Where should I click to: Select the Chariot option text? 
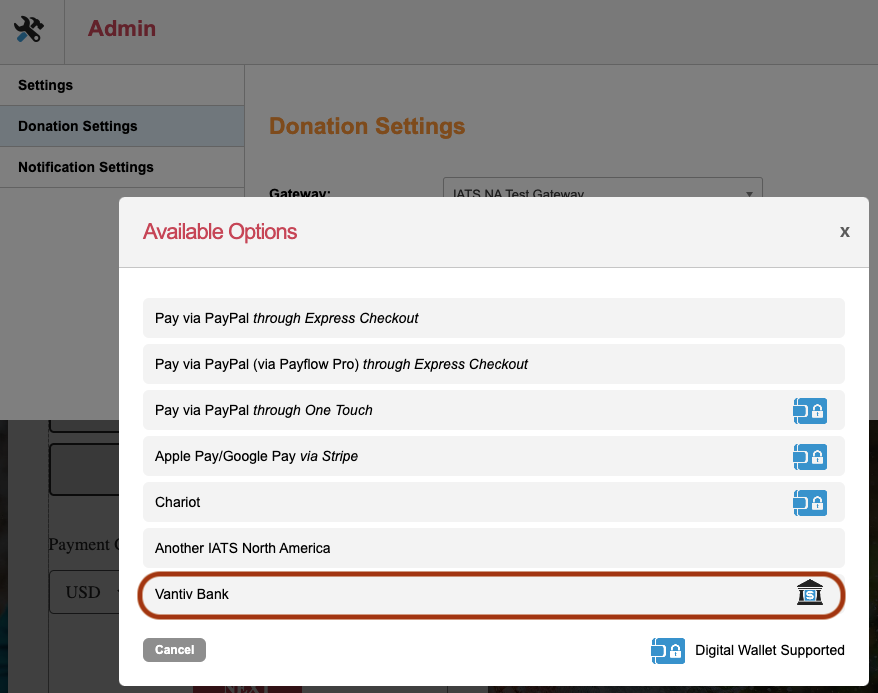click(x=178, y=502)
